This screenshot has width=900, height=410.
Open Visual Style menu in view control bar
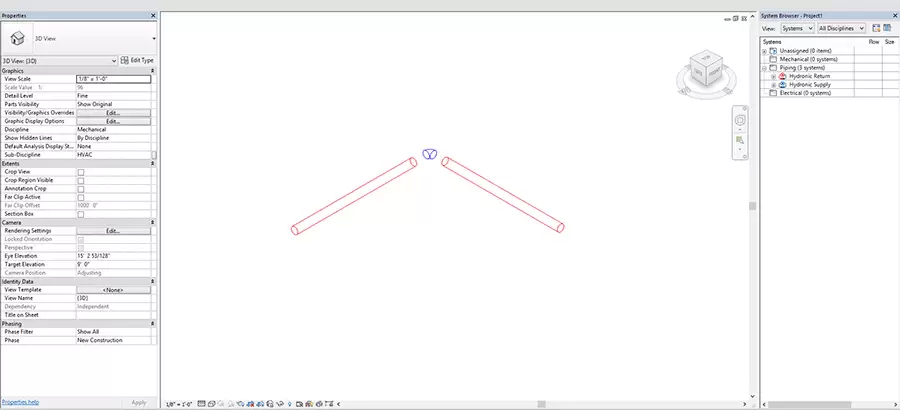212,404
